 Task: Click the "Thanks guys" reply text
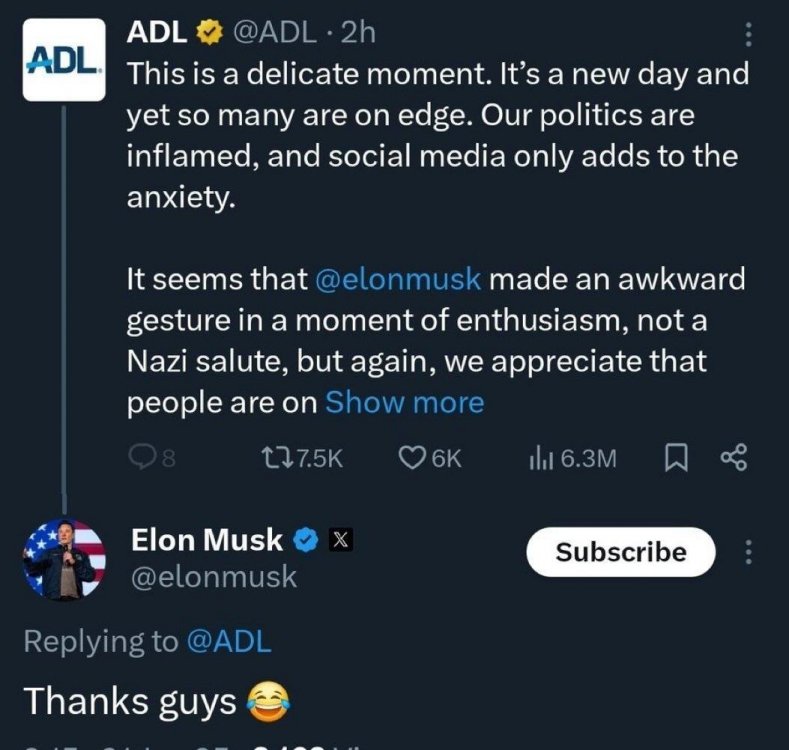(x=128, y=701)
